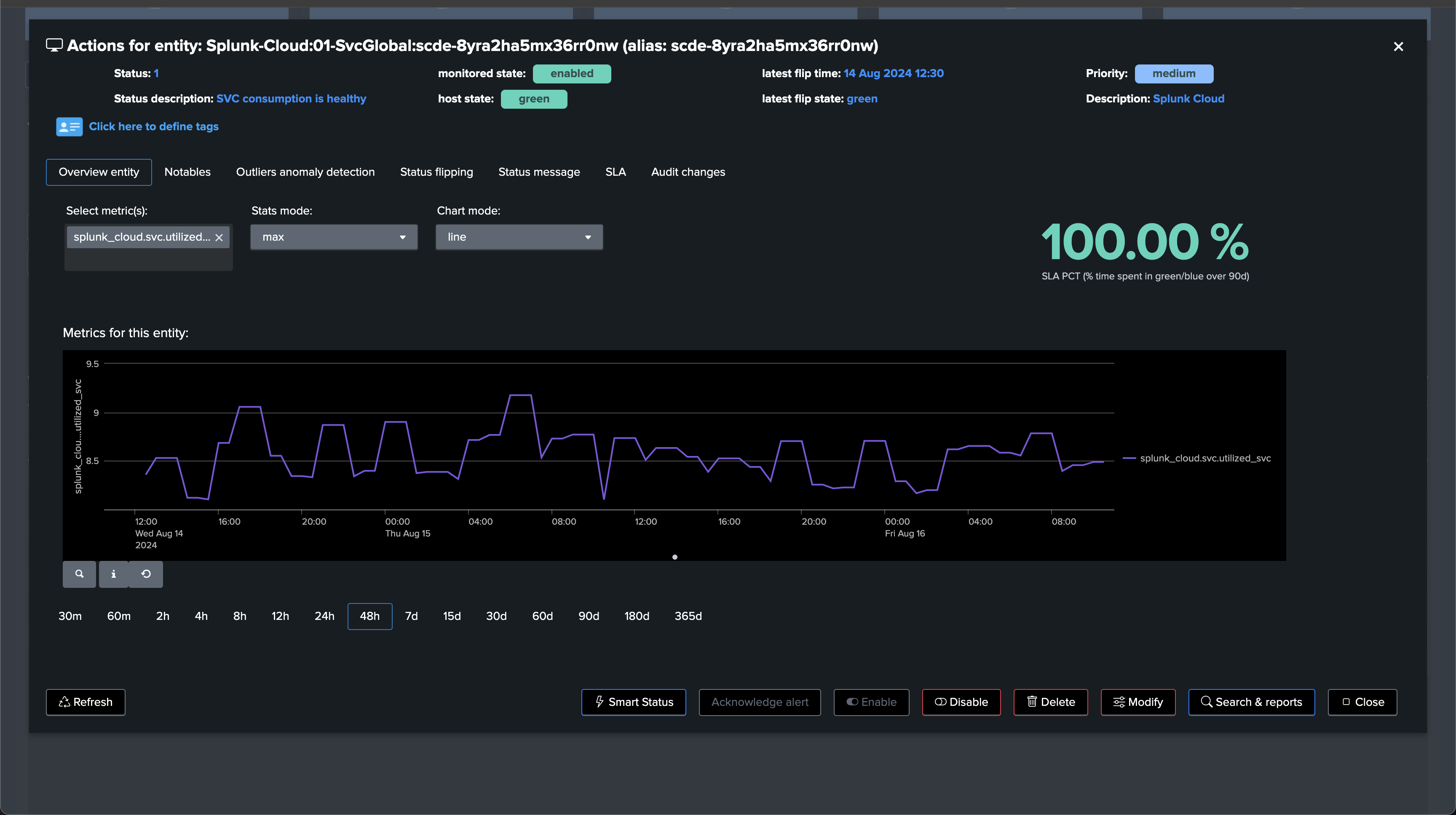Open the SLA tab
1456x815 pixels.
pos(616,172)
